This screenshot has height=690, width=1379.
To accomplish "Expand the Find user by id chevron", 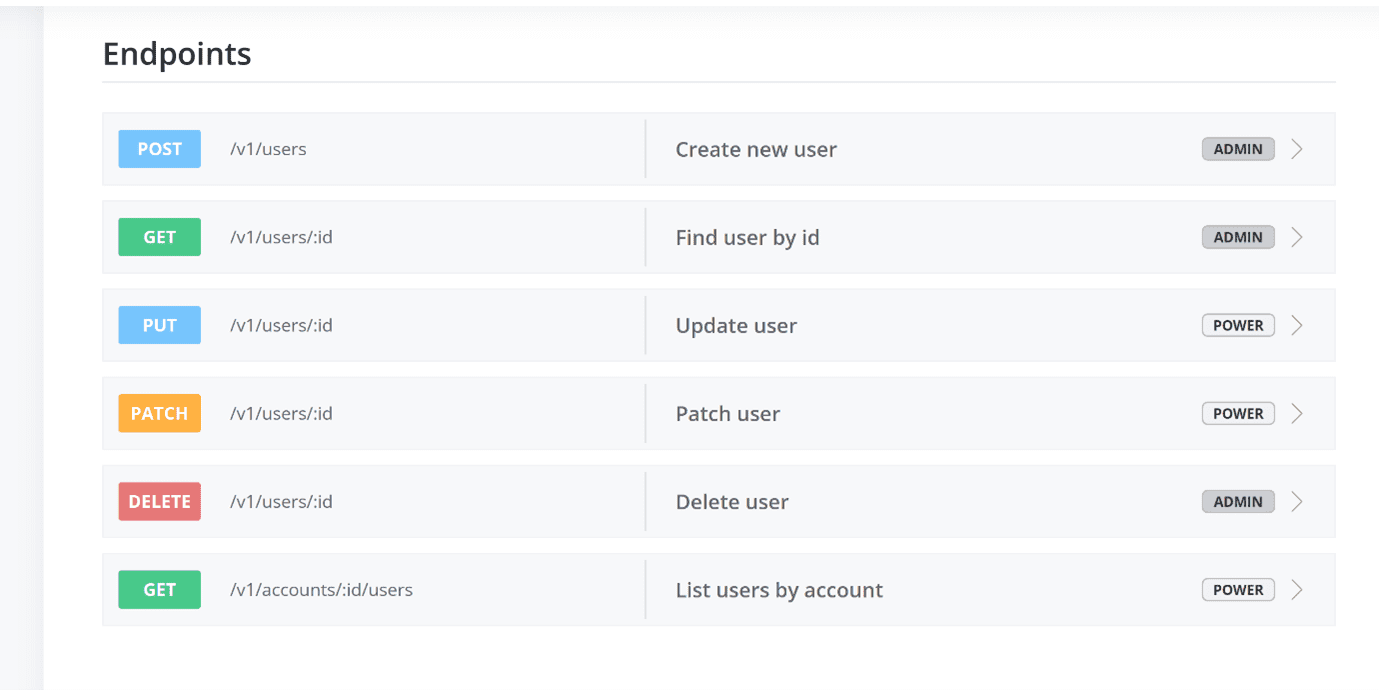I will pyautogui.click(x=1297, y=237).
